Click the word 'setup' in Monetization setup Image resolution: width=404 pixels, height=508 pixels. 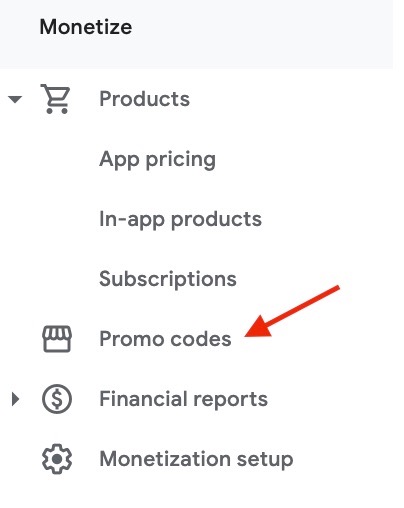pos(265,460)
